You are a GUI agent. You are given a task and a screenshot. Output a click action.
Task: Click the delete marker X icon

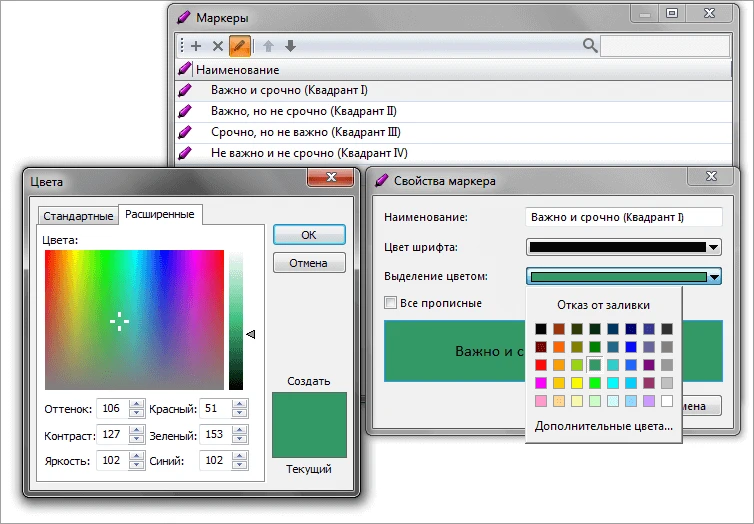(x=218, y=46)
